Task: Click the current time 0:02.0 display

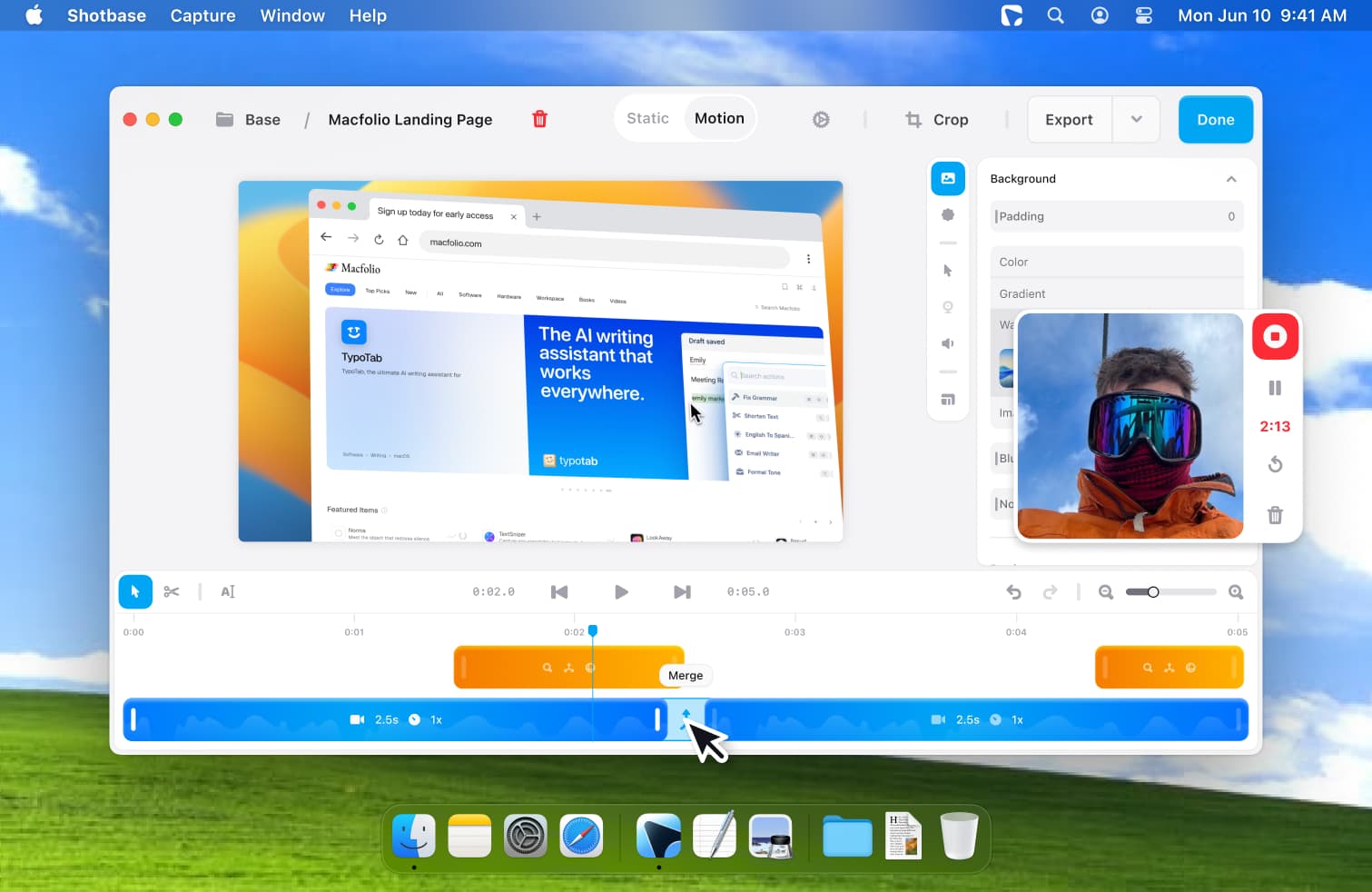Action: [493, 592]
